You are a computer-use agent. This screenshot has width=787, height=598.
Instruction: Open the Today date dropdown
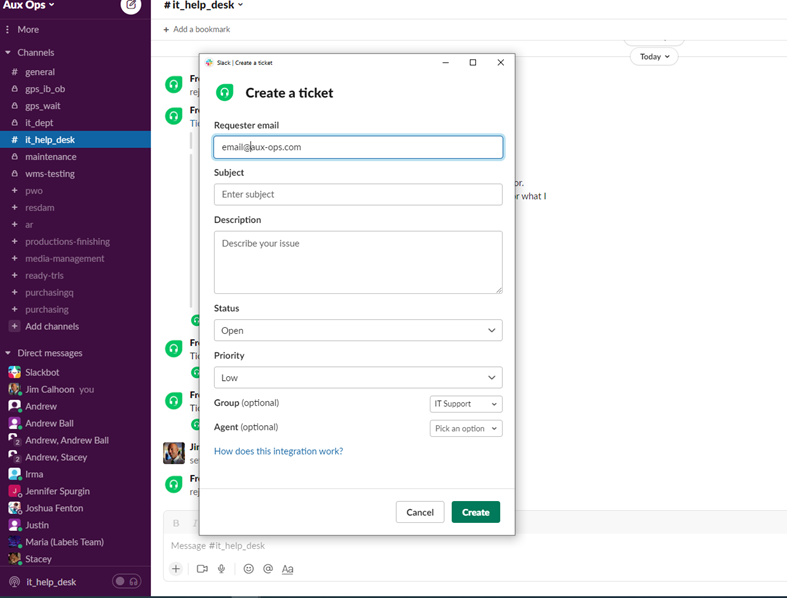click(x=654, y=57)
